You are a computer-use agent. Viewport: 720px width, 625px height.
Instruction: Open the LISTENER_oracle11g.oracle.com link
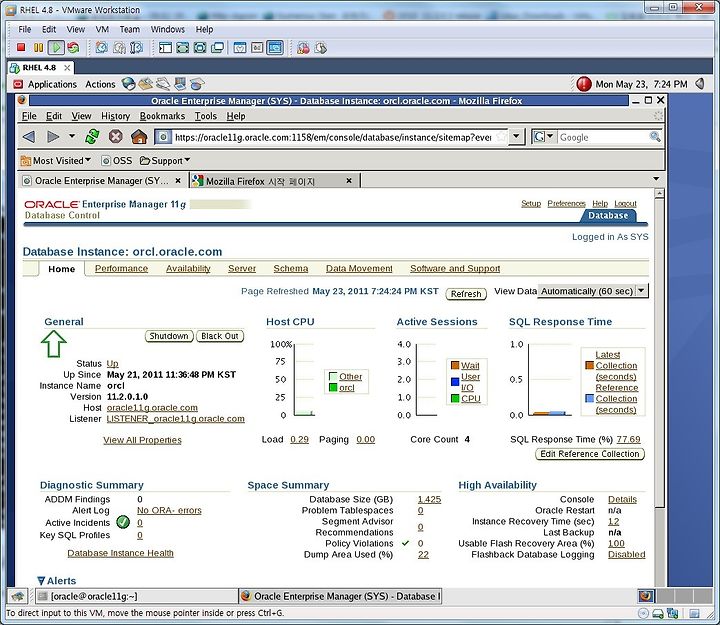pos(175,419)
